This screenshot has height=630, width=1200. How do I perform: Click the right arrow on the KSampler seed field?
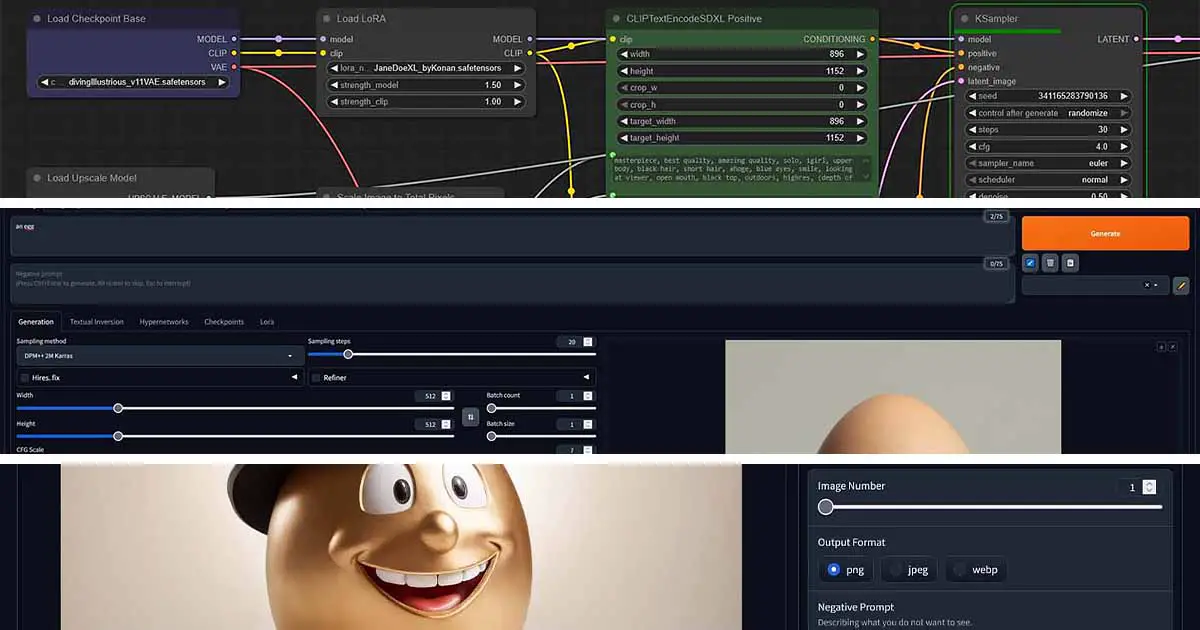pos(1124,96)
